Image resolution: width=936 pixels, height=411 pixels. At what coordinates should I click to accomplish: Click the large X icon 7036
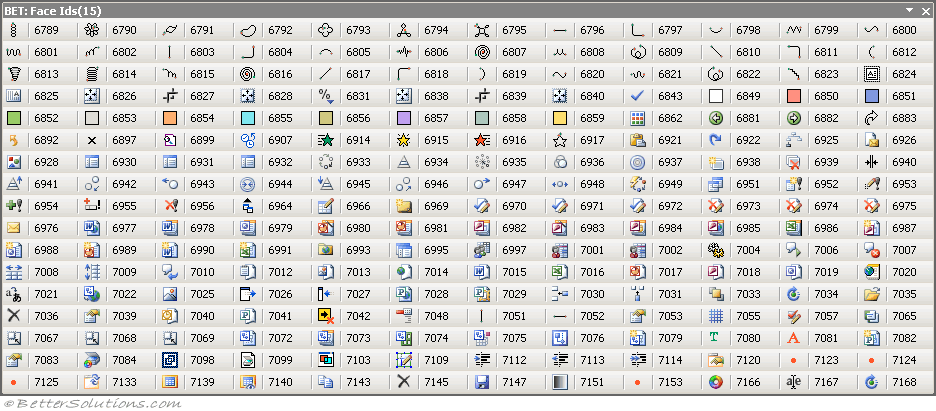[14, 316]
